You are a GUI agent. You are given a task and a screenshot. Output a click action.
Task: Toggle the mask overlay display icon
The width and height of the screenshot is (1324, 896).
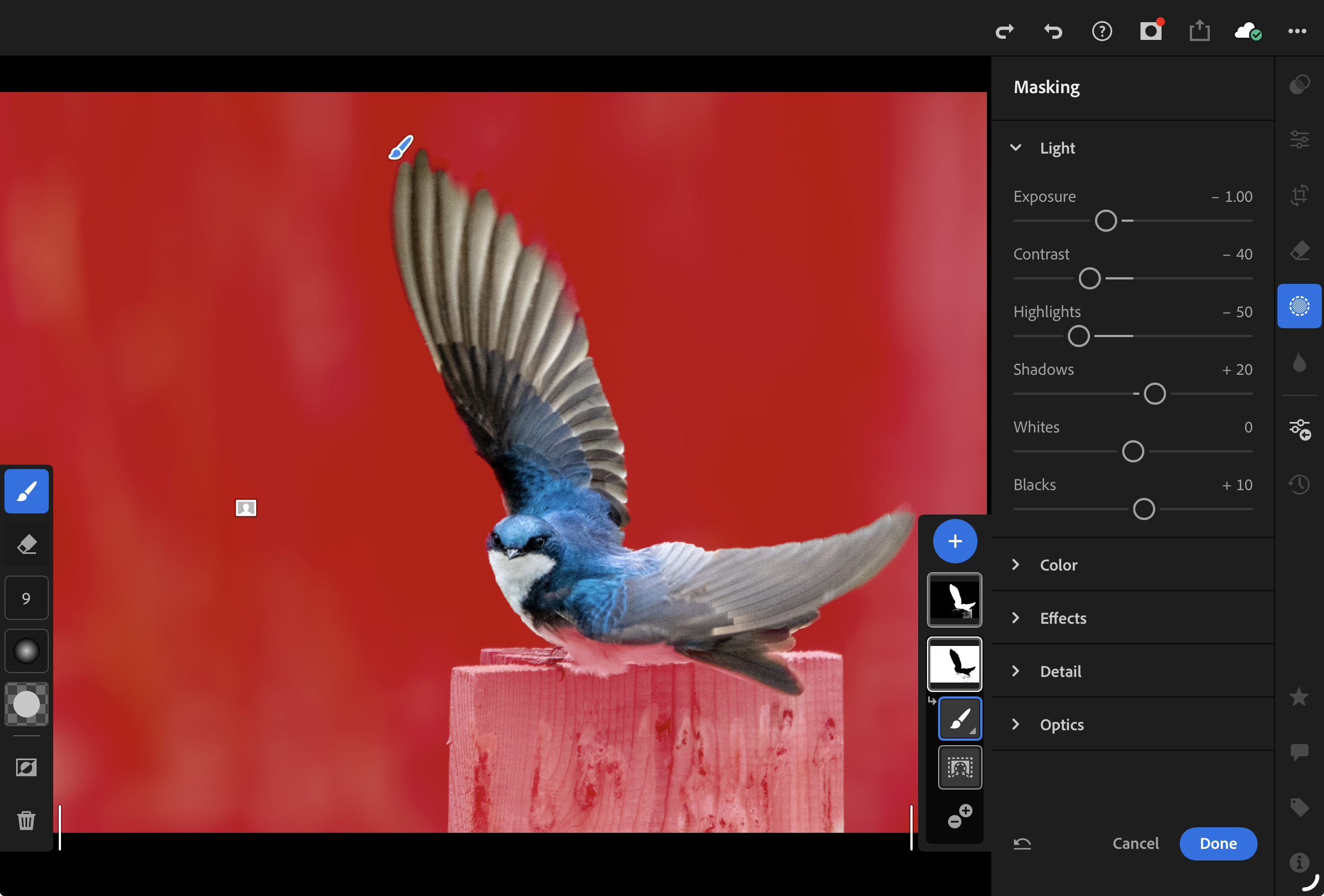point(26,767)
